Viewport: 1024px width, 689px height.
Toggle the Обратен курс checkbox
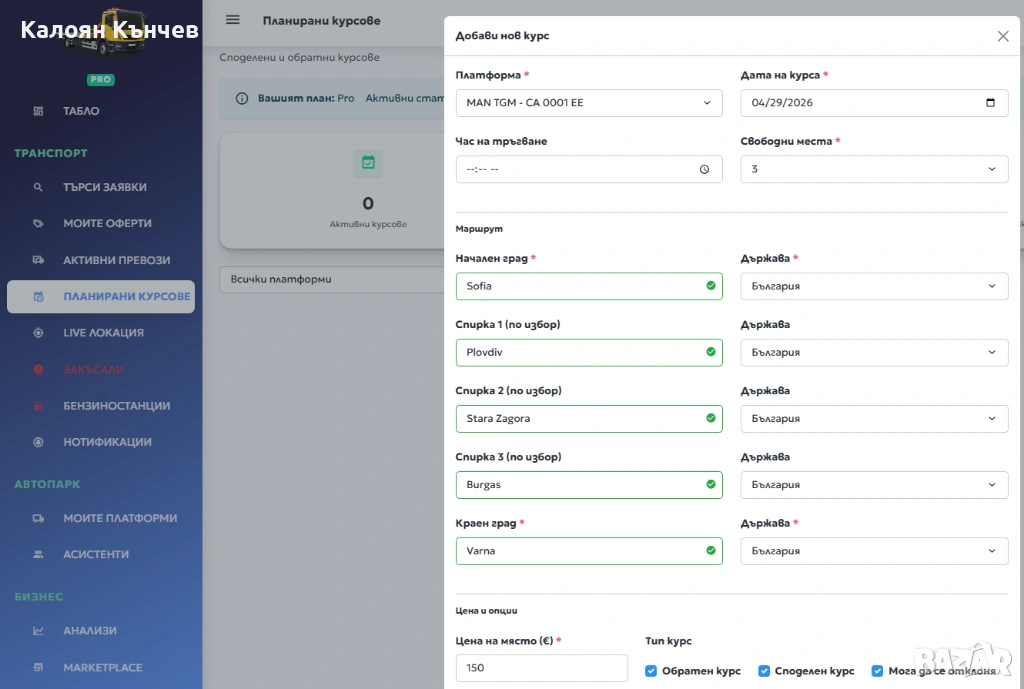point(652,671)
